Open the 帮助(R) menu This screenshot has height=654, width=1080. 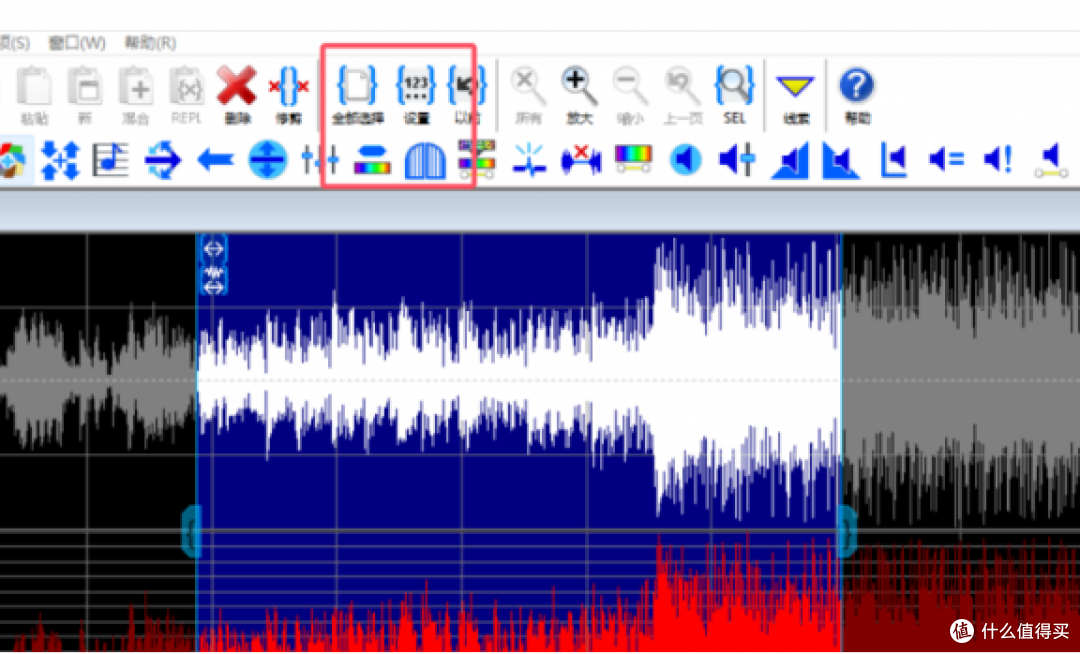150,43
